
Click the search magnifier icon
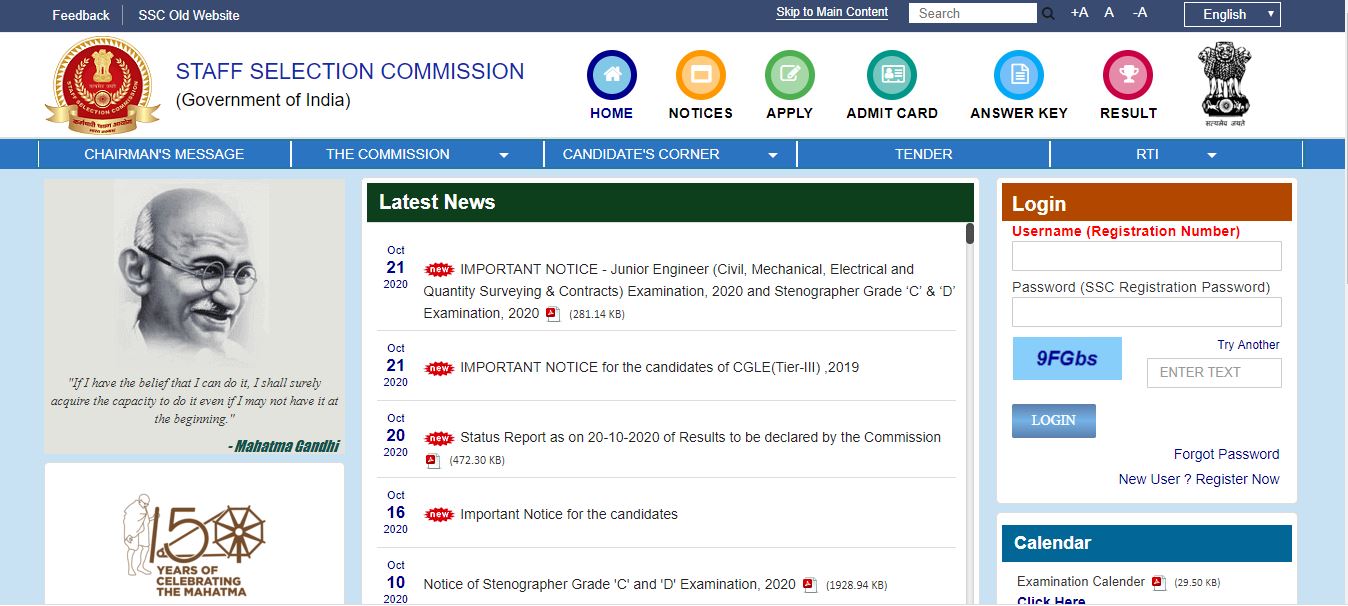click(1048, 14)
